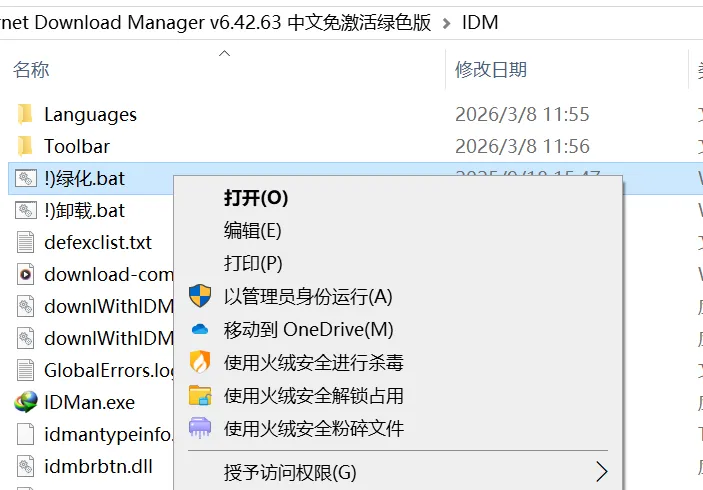Screen dimensions: 703x490
Task: Select the defexclist.txt file
Action: point(98,243)
